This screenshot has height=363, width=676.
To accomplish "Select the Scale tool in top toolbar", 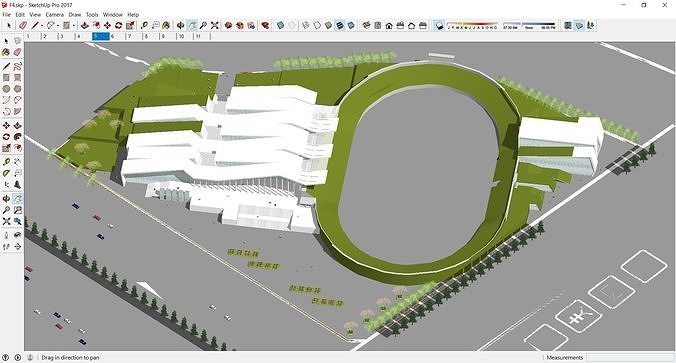I will coord(130,26).
